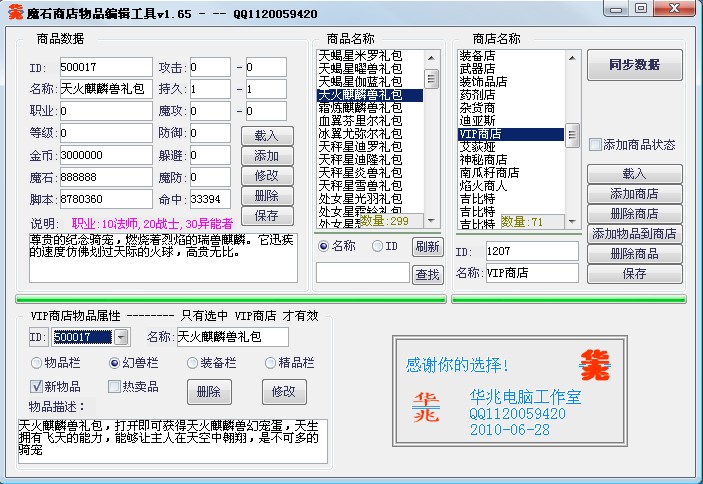703x484 pixels.
Task: Select 天火麒麟兽礼包 in the item list
Action: pyautogui.click(x=370, y=94)
